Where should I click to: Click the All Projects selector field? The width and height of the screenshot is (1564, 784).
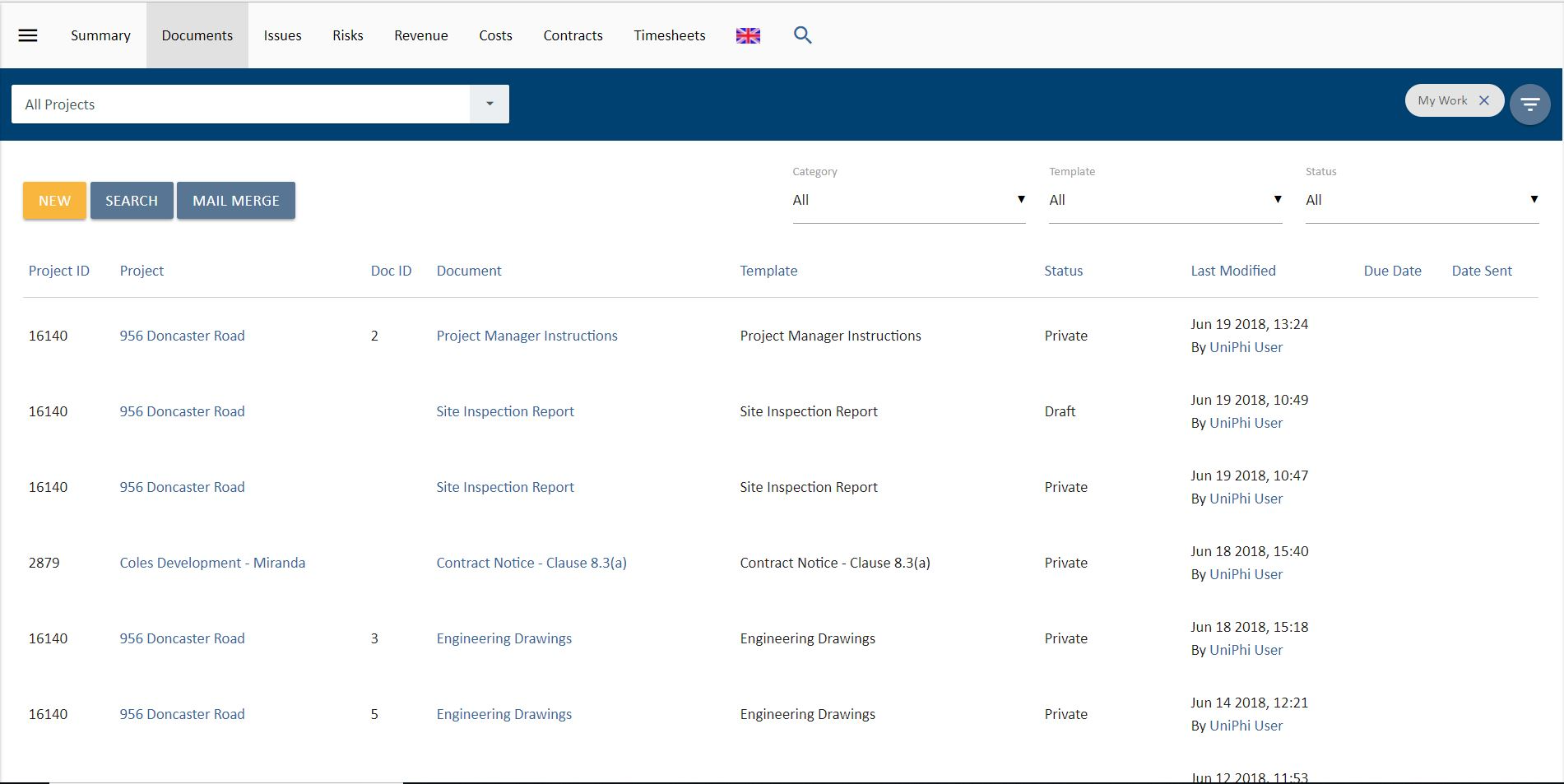(x=240, y=104)
